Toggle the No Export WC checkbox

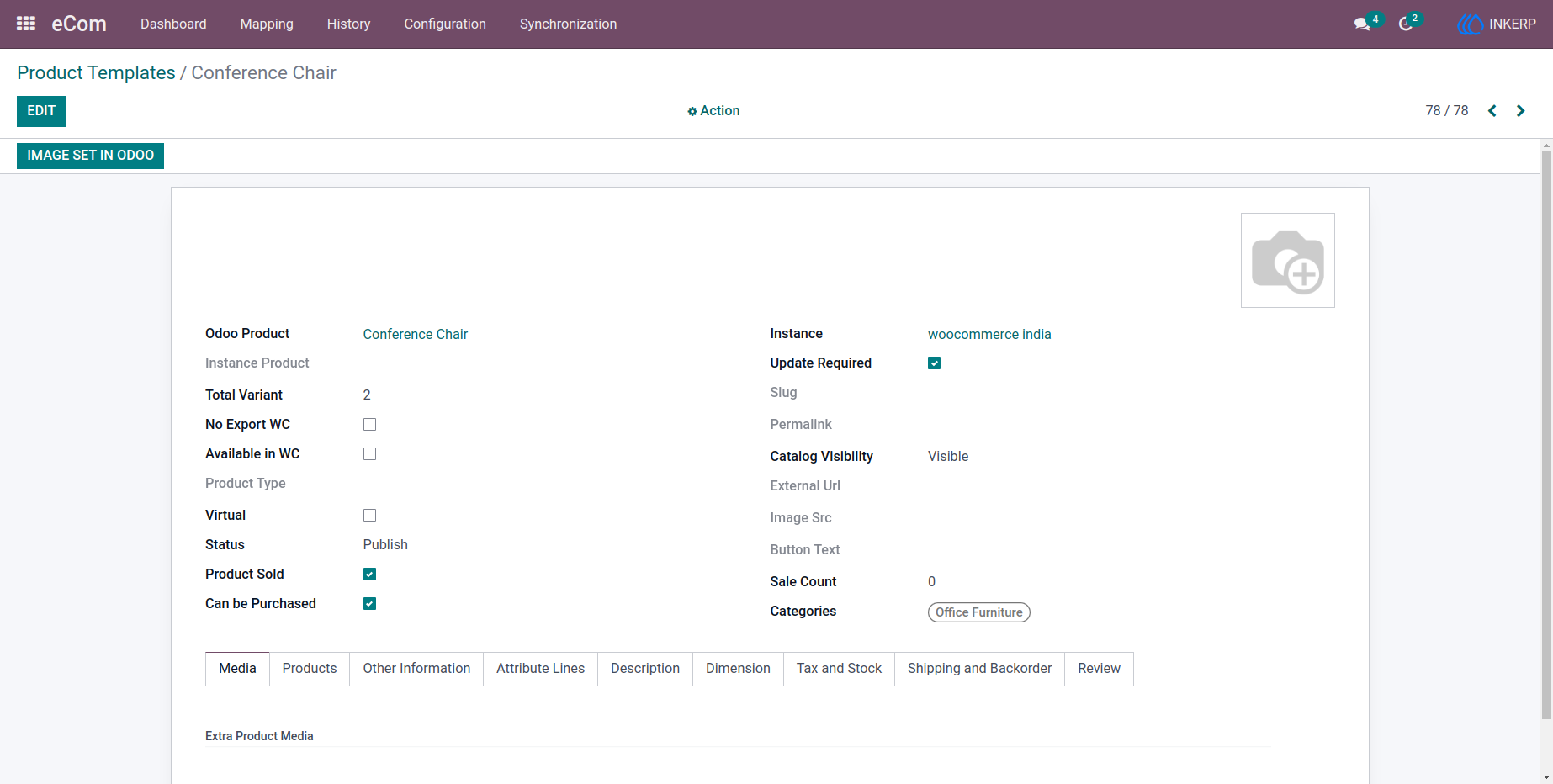(x=369, y=425)
